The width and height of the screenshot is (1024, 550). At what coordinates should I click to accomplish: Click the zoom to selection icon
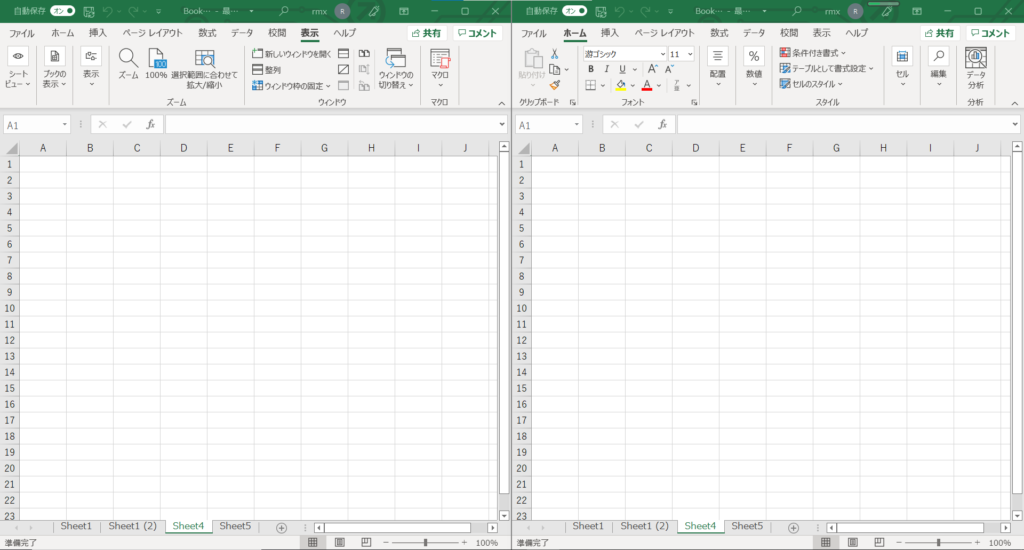[x=204, y=59]
